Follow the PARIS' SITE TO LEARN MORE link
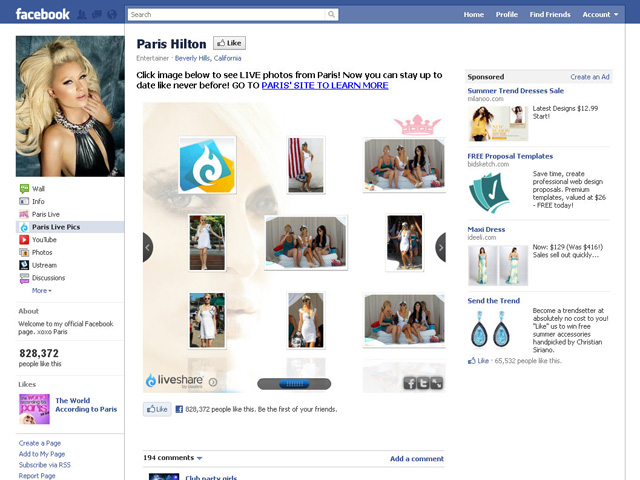This screenshot has width=640, height=480. (325, 85)
